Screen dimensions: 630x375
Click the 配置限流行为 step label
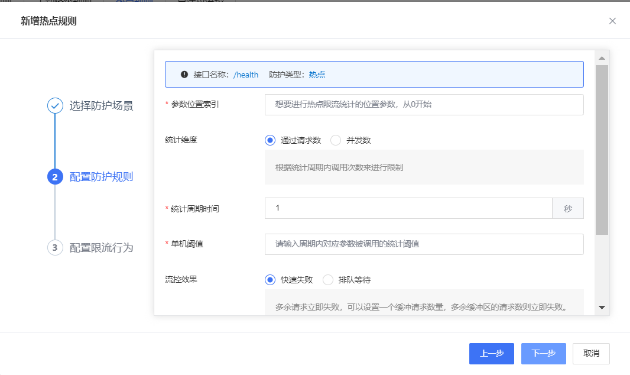pyautogui.click(x=101, y=248)
